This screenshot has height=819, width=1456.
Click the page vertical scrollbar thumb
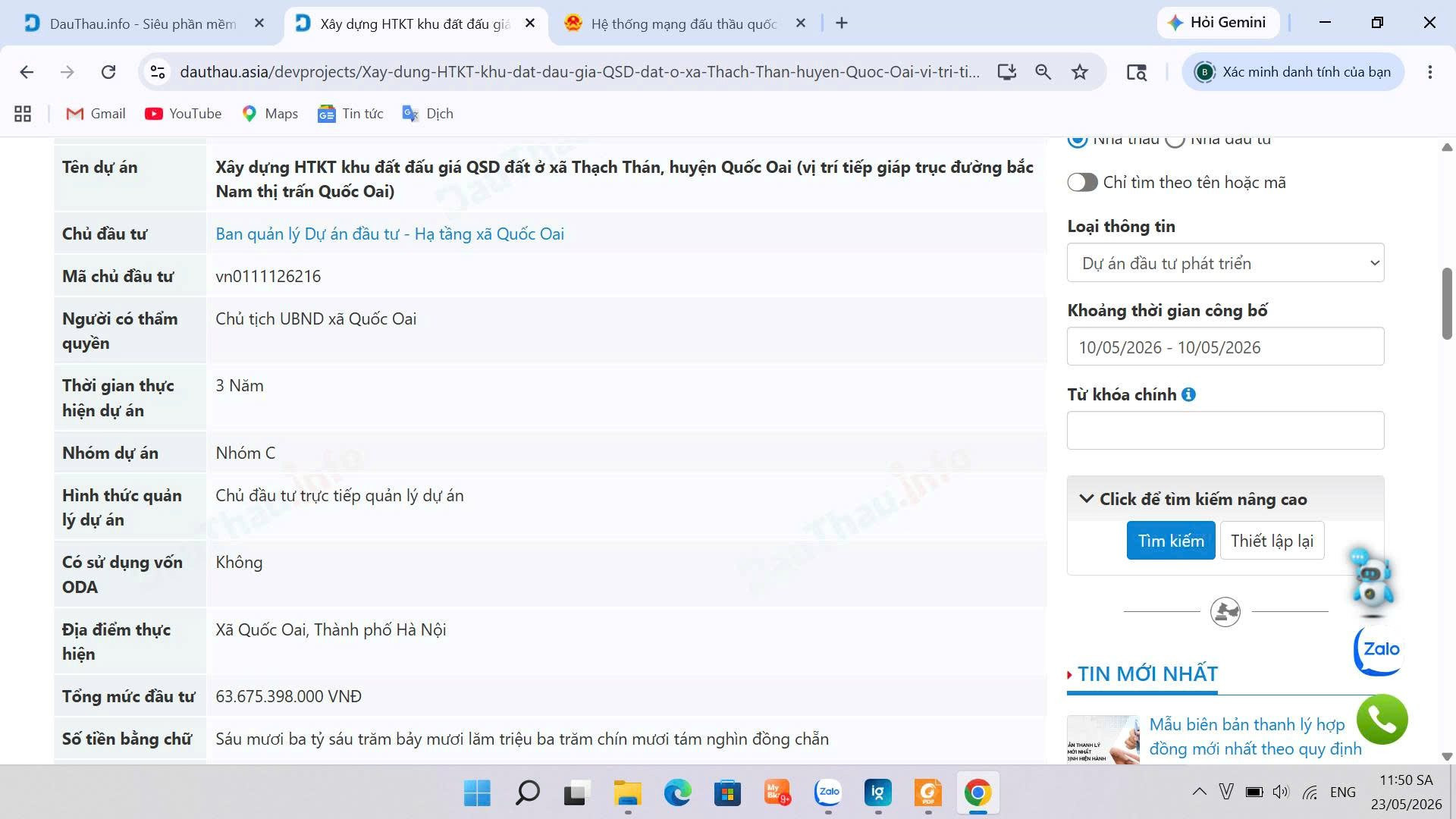pos(1447,303)
